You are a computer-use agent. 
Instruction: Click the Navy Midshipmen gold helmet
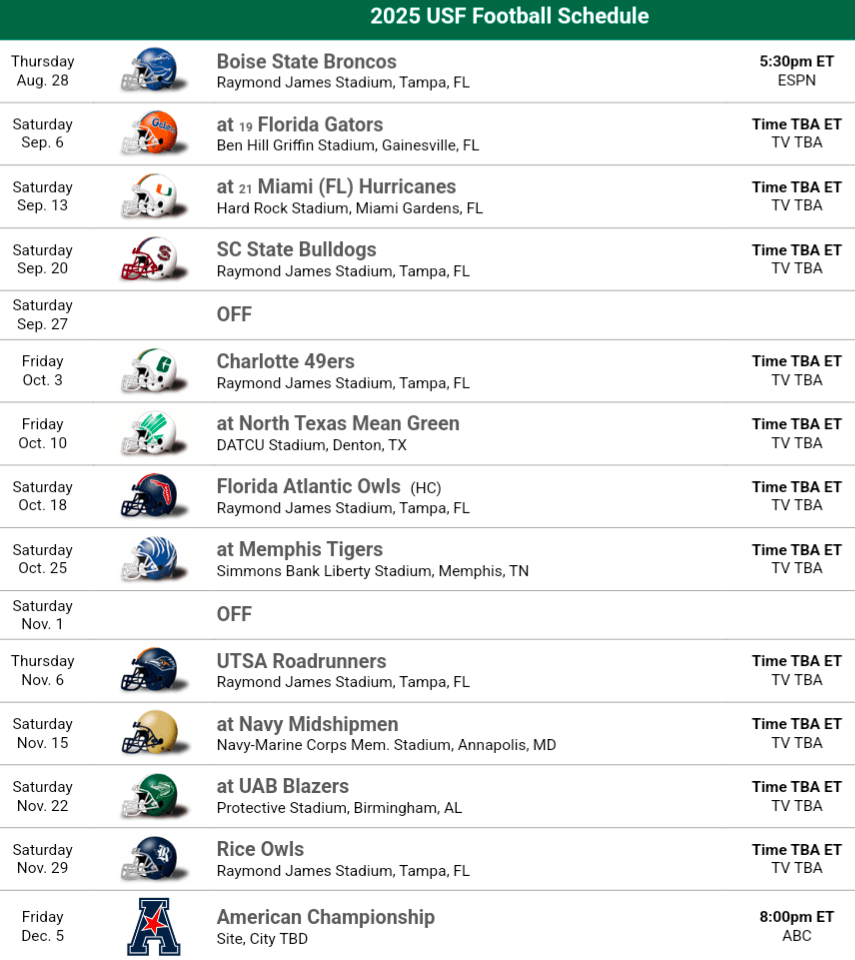[x=149, y=733]
